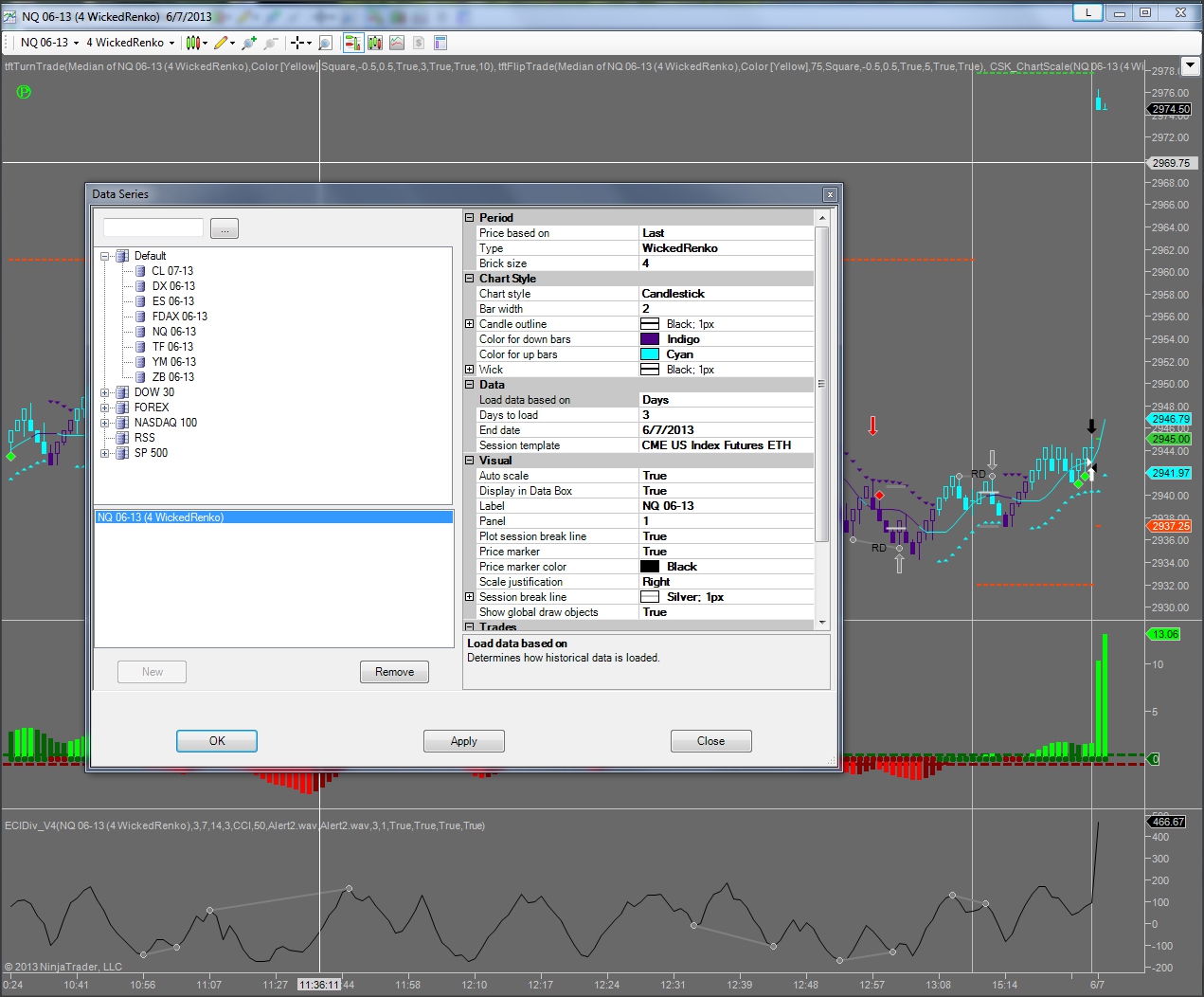Viewport: 1204px width, 997px height.
Task: Collapse the Default instrument list
Action: pyautogui.click(x=105, y=256)
